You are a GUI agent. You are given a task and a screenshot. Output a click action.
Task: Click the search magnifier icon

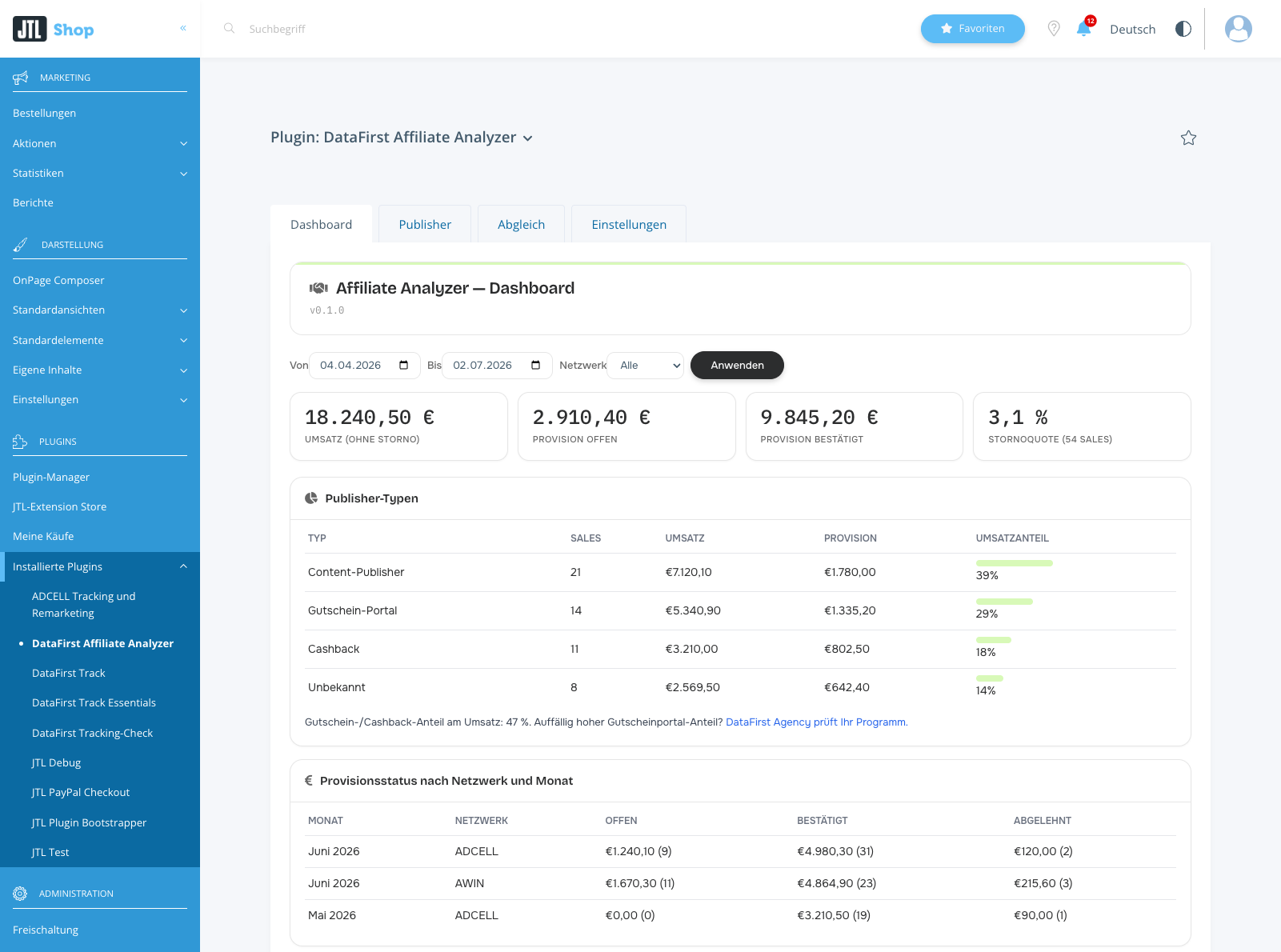pos(229,28)
